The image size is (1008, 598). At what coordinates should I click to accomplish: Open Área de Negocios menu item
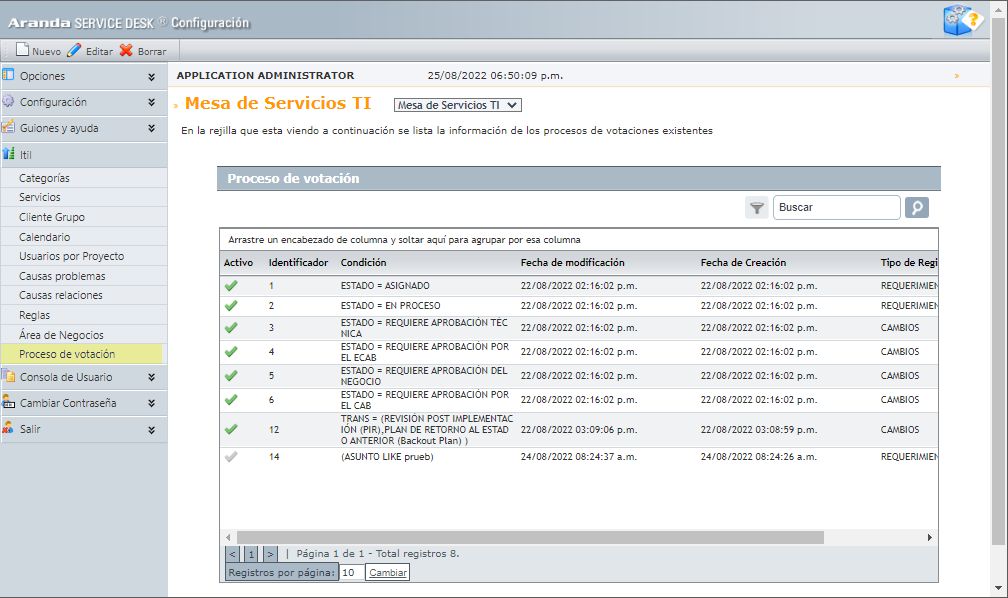(60, 335)
